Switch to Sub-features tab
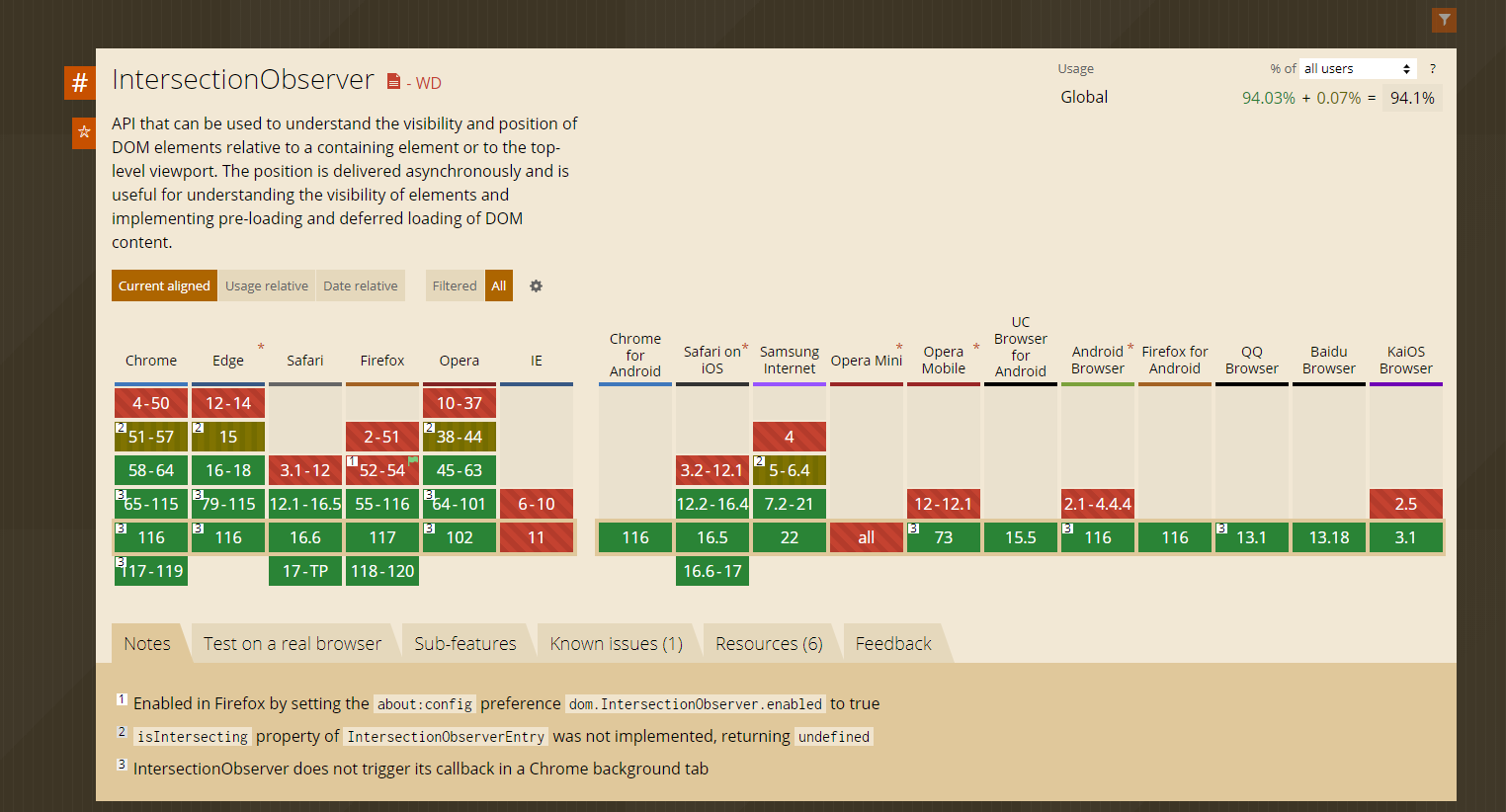The image size is (1506, 812). [x=465, y=643]
